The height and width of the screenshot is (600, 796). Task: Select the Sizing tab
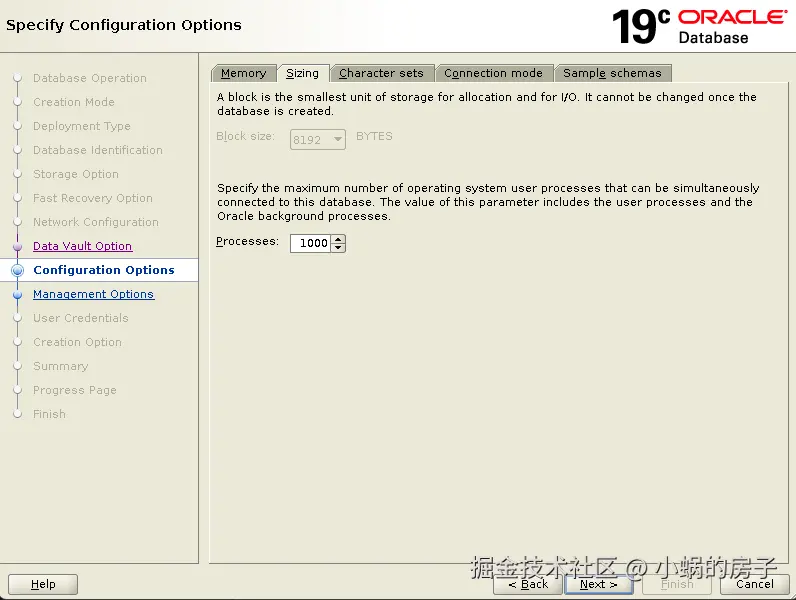click(303, 73)
